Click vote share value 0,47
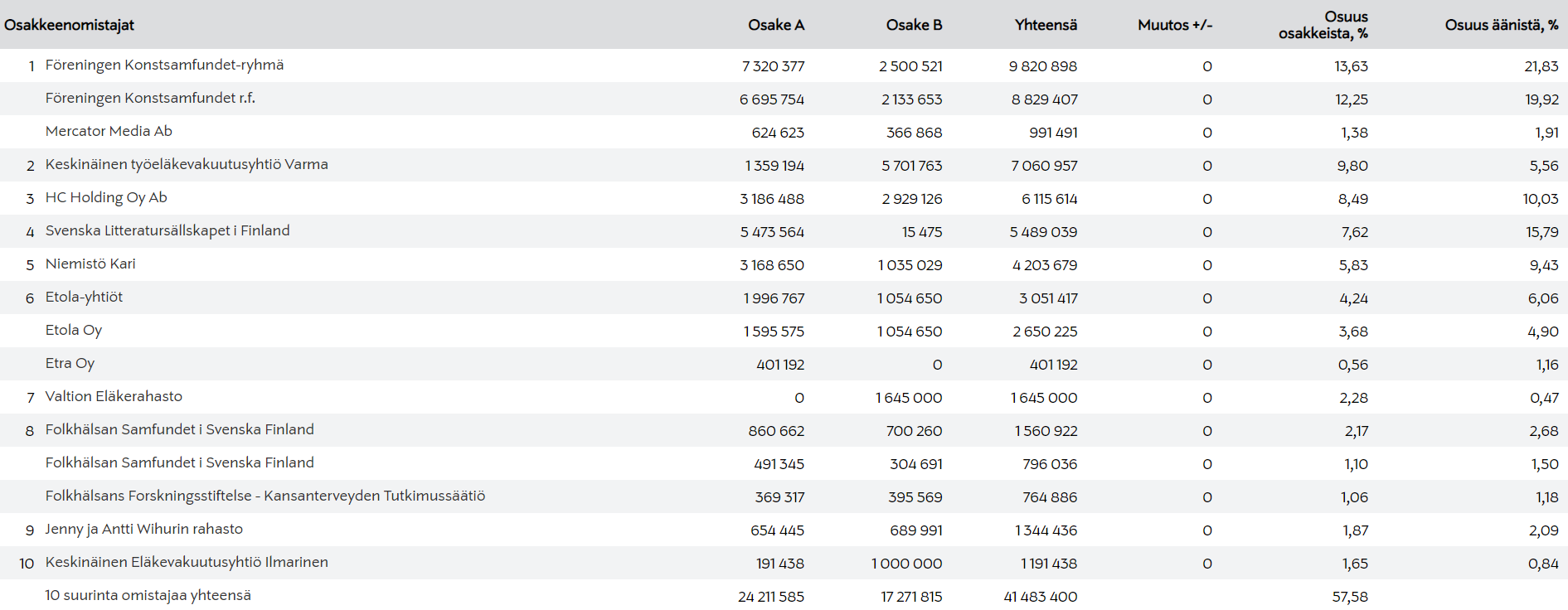 click(x=1544, y=398)
